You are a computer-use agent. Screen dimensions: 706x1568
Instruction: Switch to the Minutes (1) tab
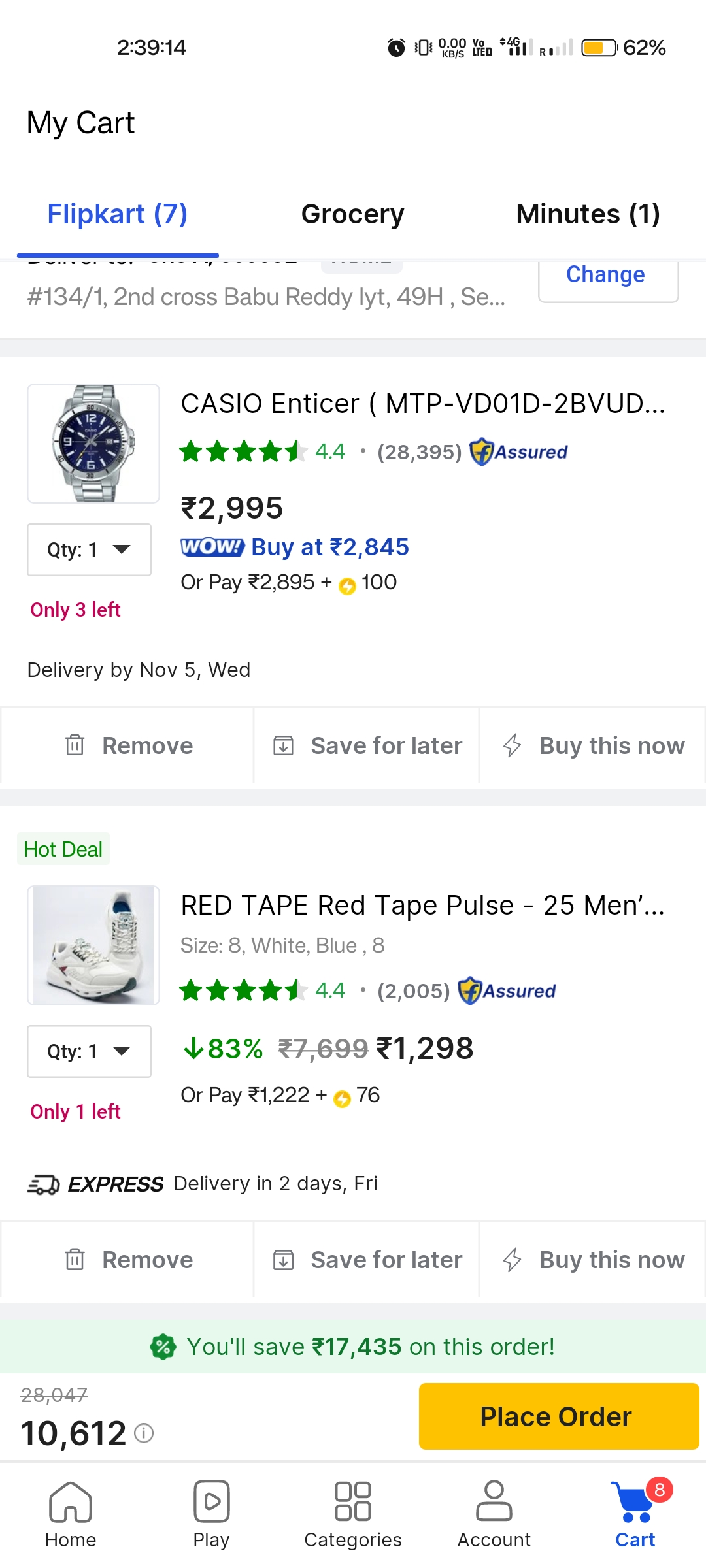coord(588,214)
